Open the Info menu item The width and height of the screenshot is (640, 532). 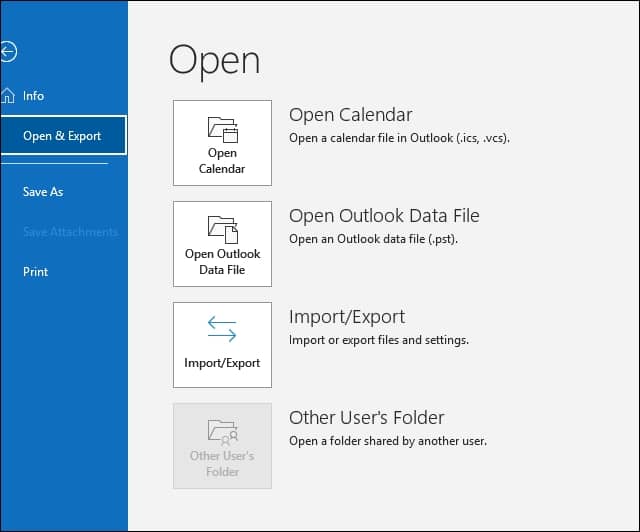tap(33, 96)
